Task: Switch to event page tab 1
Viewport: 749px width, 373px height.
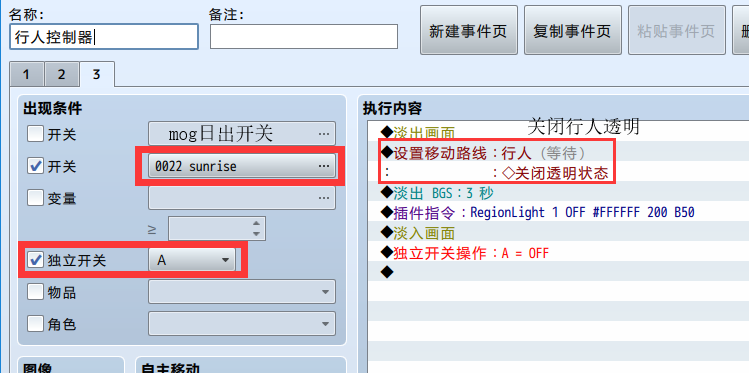Action: tap(26, 74)
